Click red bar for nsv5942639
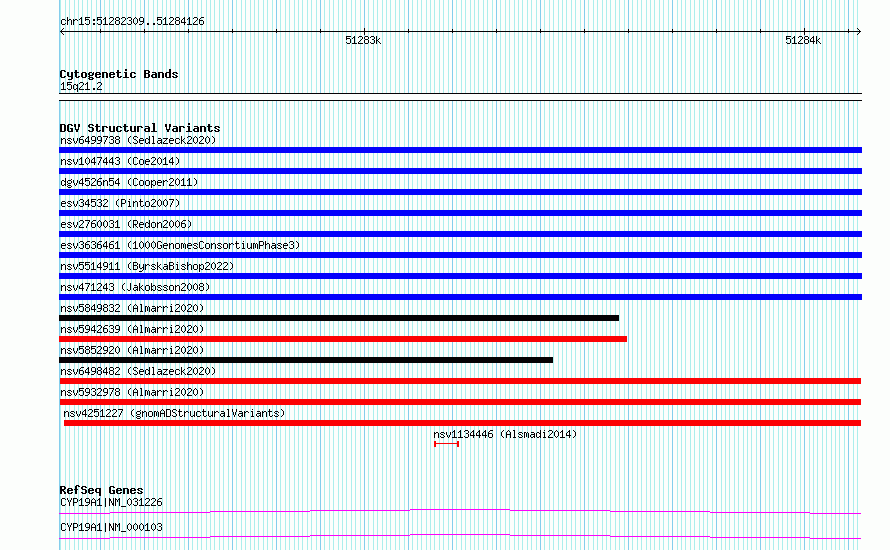890x550 pixels. [x=343, y=339]
